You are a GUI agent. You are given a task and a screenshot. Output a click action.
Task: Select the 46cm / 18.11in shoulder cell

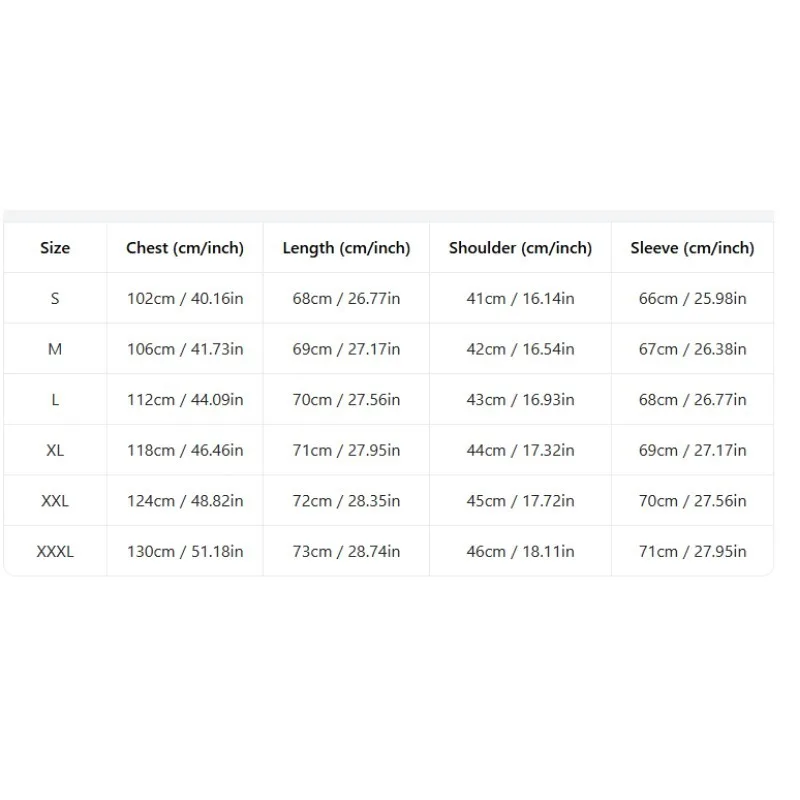(x=520, y=551)
